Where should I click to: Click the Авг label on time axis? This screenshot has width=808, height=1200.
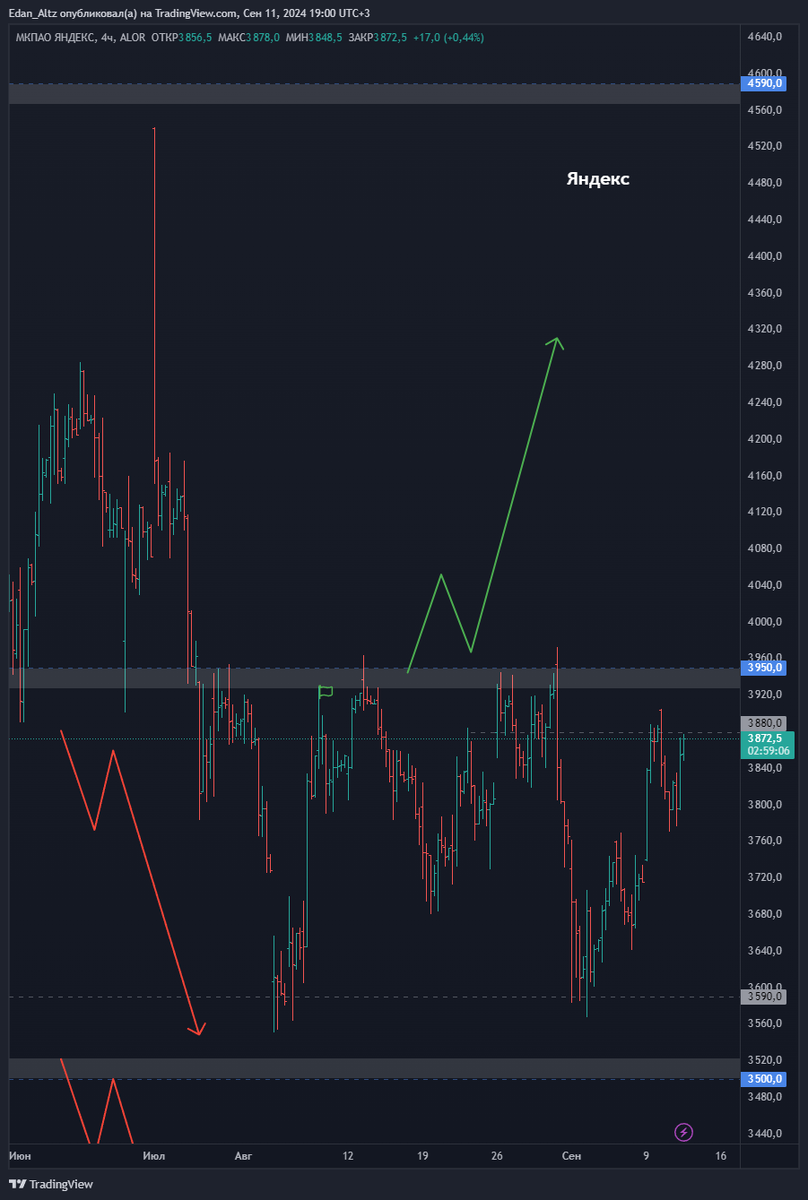point(244,1156)
